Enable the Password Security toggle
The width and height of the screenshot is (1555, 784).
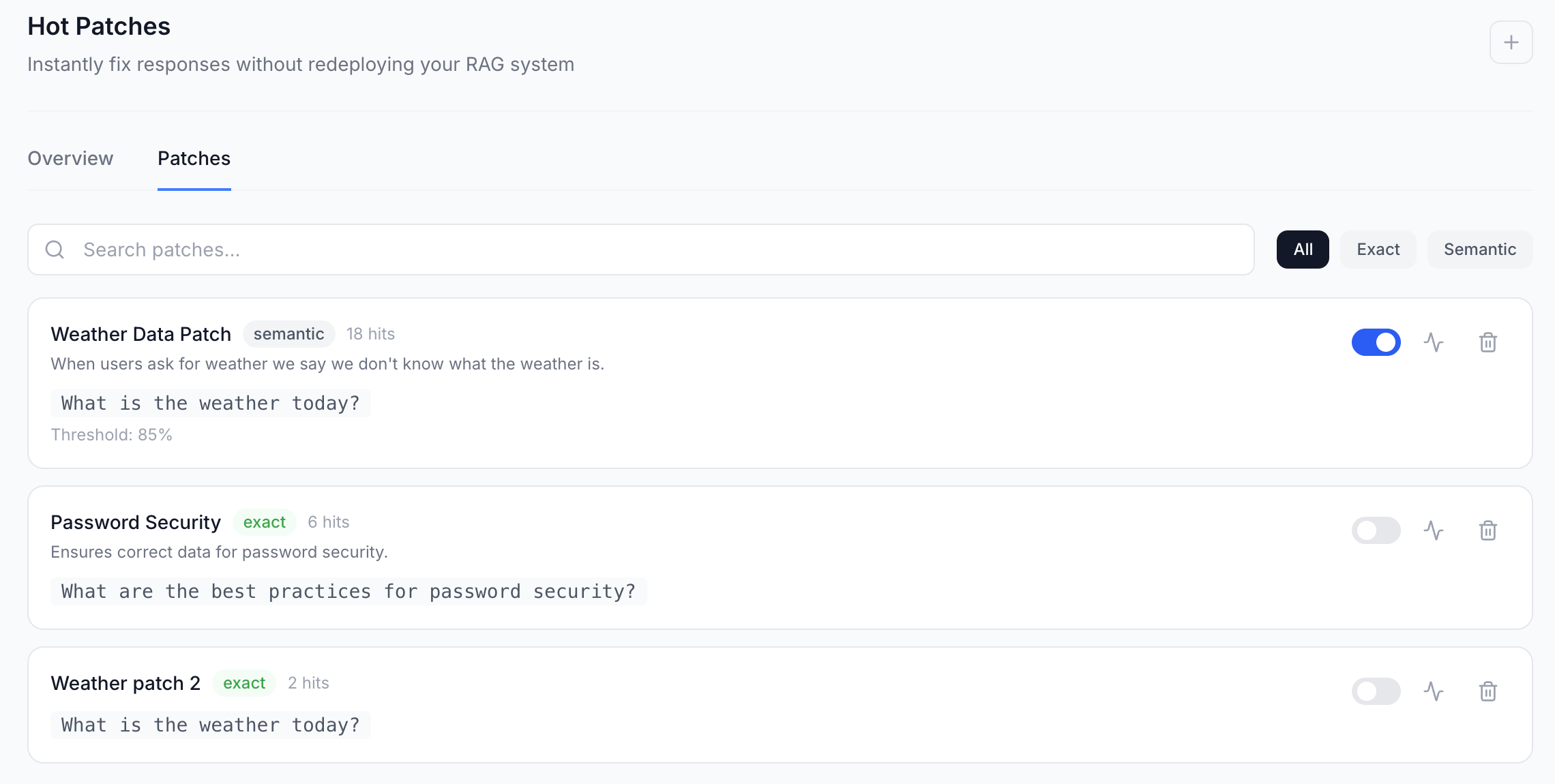[1376, 530]
